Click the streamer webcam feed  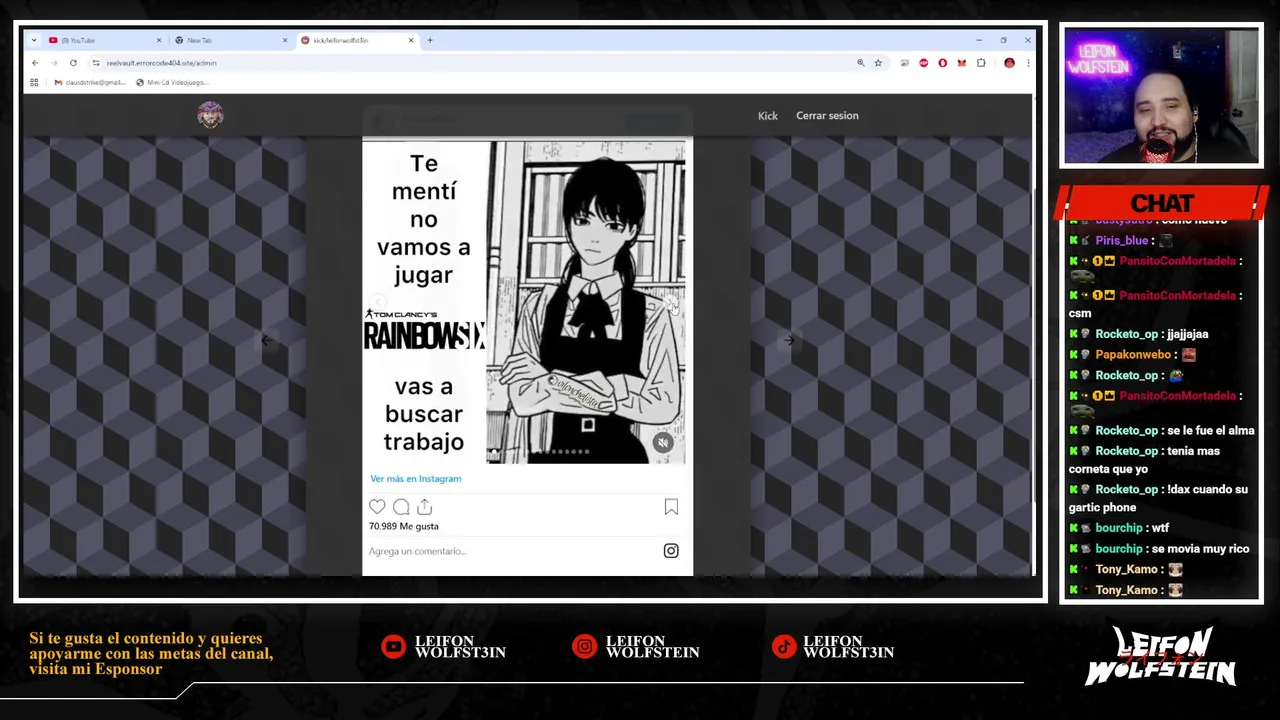pyautogui.click(x=1161, y=95)
